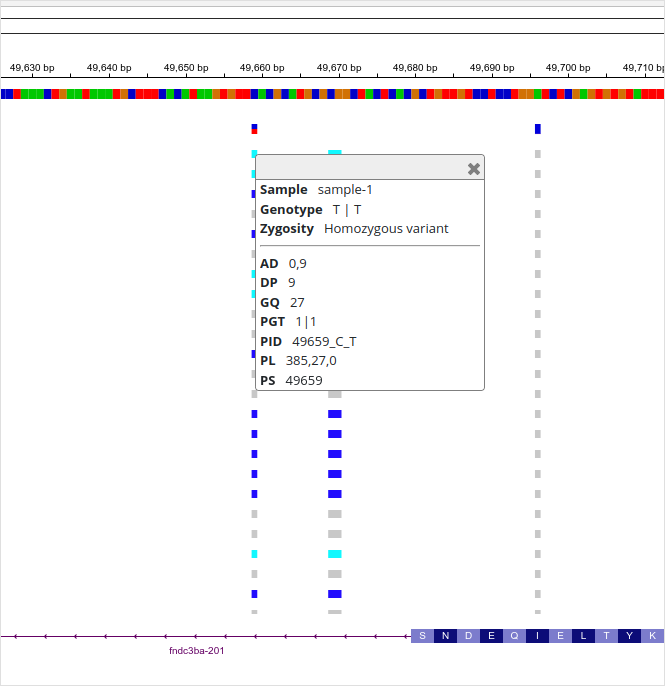Click the '49,660 bp' ruler label
Viewport: 665px width, 686px height.
(x=262, y=68)
